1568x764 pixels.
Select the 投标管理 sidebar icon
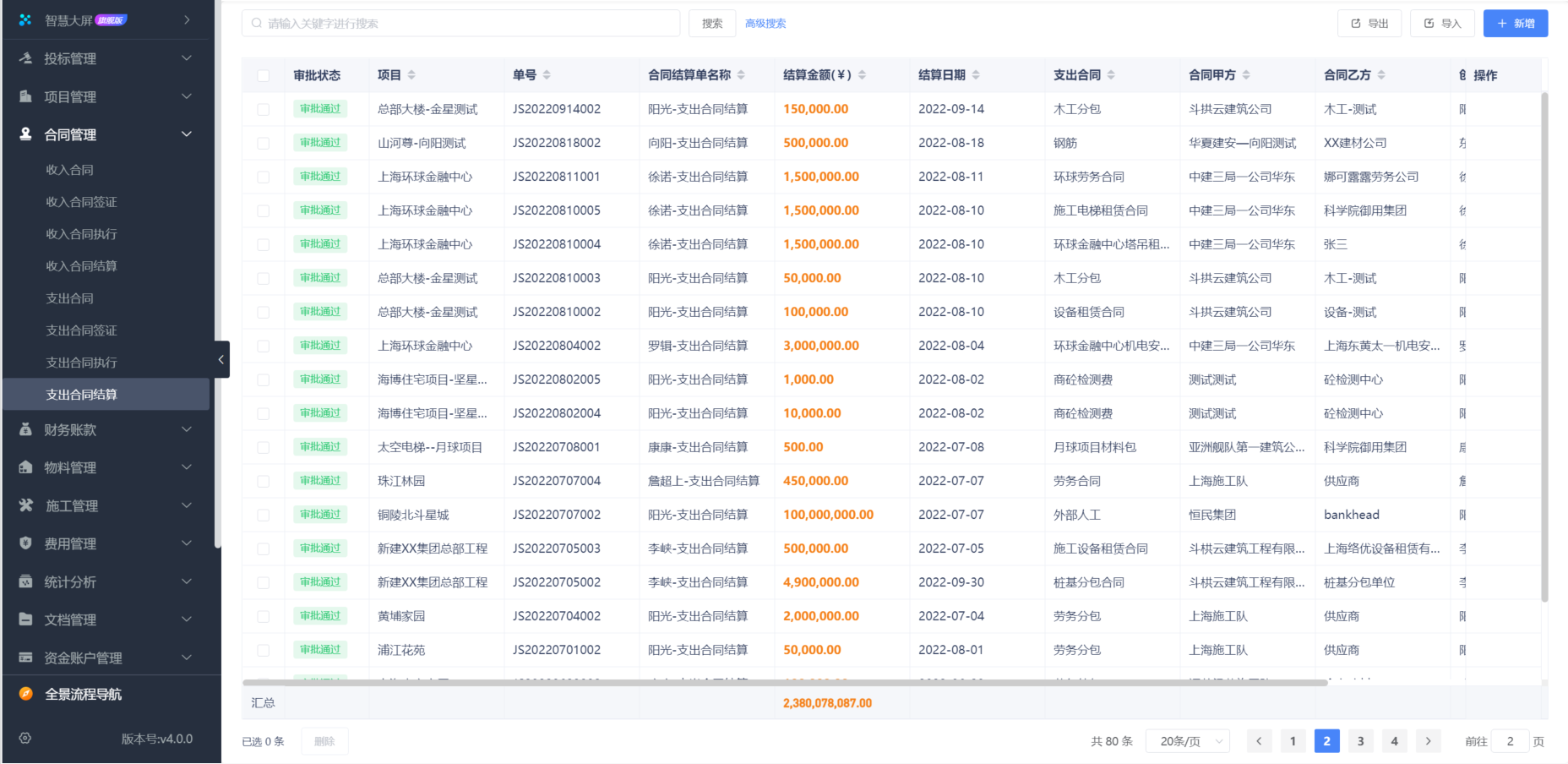(25, 58)
